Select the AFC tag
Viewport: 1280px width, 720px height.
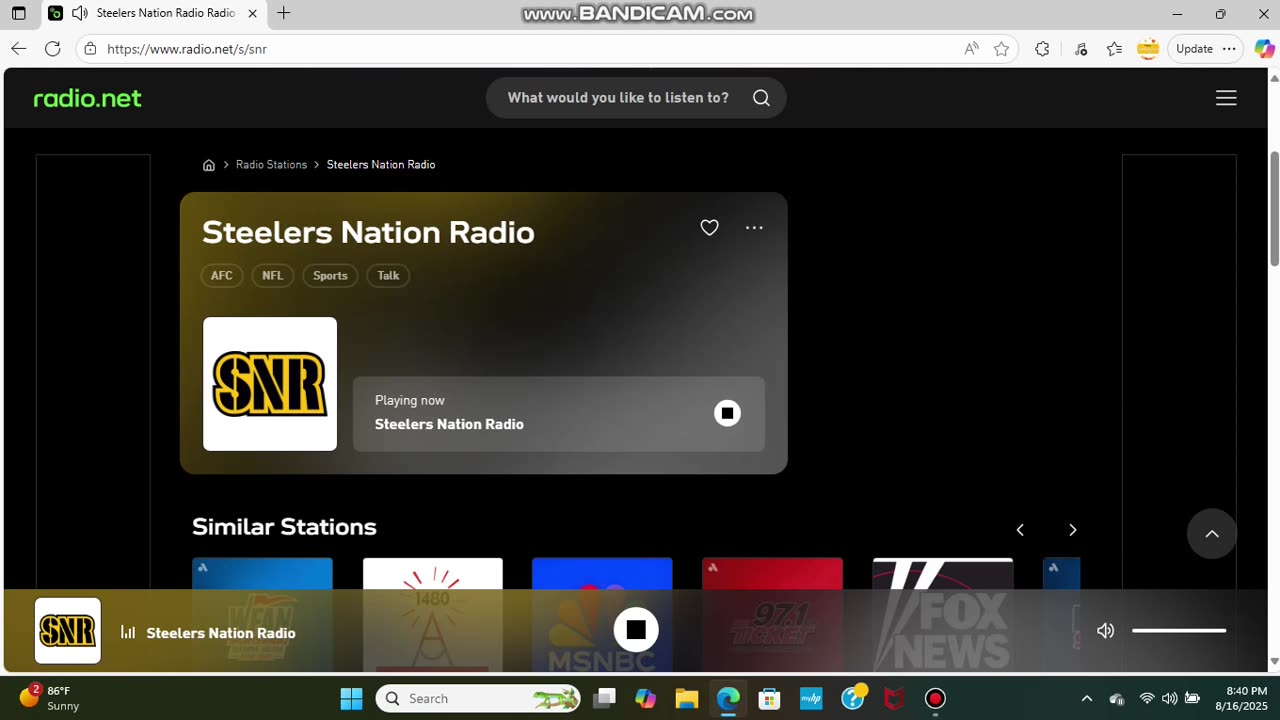tap(222, 276)
